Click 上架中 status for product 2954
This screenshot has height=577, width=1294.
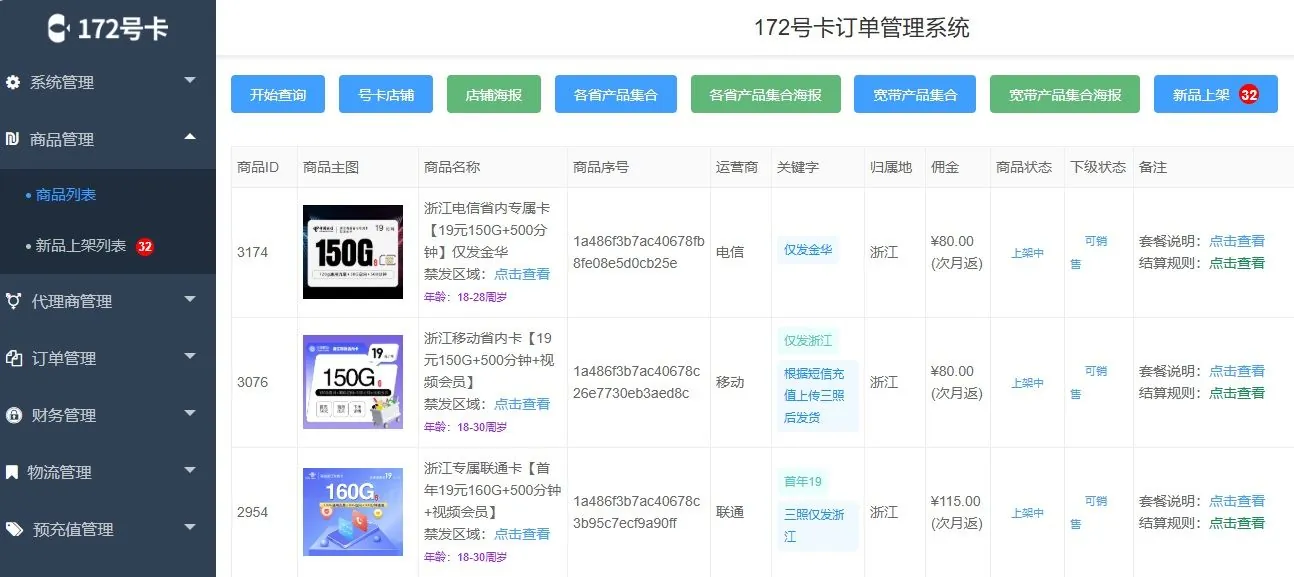(1027, 513)
